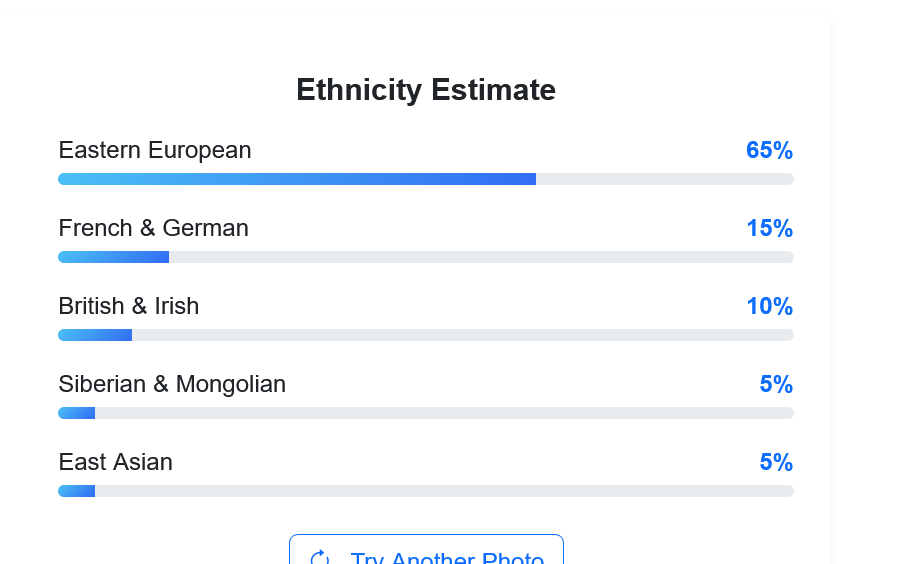Click the filled part of Eastern European bar
The image size is (913, 564).
coord(297,179)
